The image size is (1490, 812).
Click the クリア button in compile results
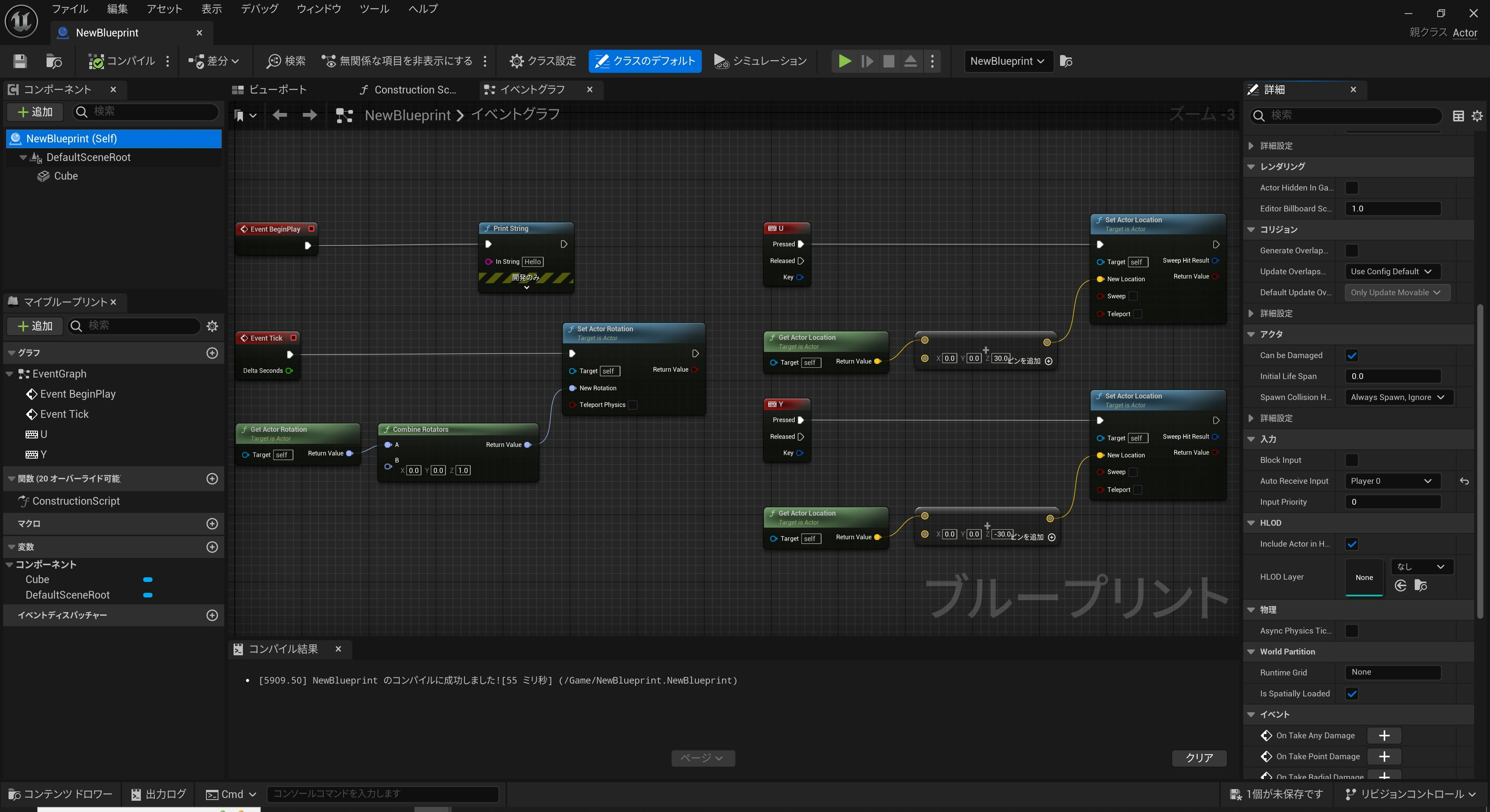tap(1199, 758)
